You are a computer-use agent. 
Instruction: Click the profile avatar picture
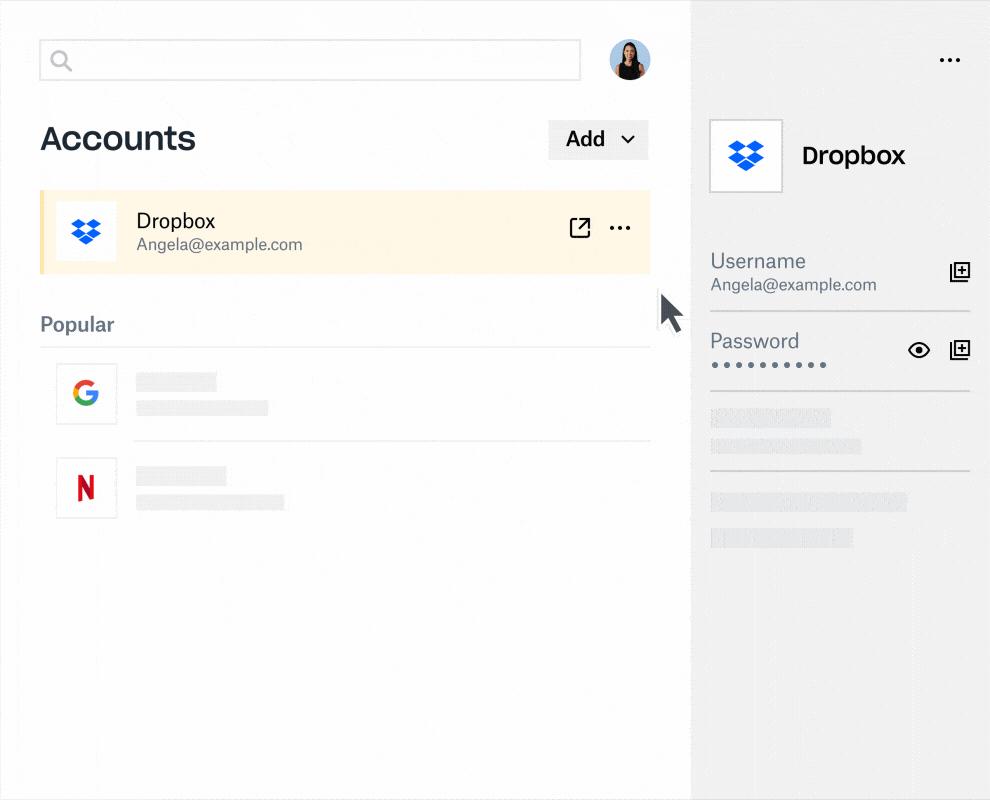(x=630, y=60)
